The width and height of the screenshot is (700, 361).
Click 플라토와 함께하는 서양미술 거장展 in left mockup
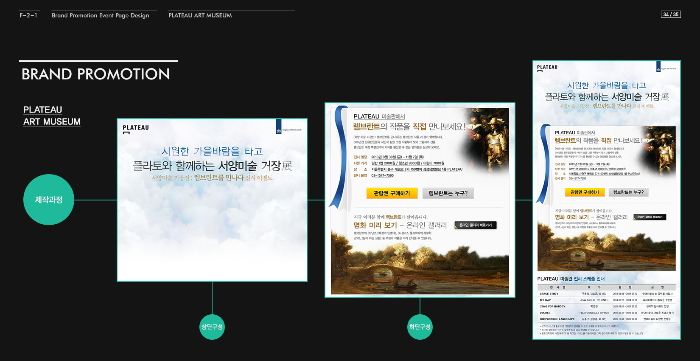click(212, 166)
